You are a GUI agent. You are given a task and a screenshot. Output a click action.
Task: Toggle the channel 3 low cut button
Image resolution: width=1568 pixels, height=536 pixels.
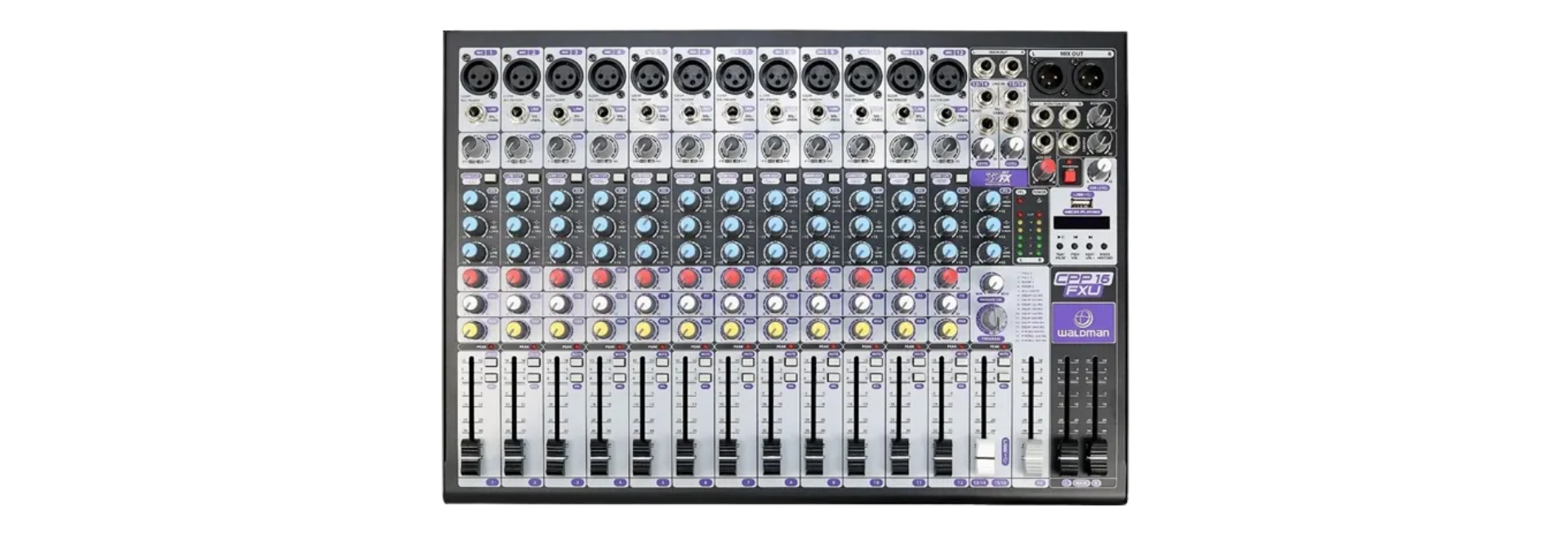pyautogui.click(x=576, y=177)
